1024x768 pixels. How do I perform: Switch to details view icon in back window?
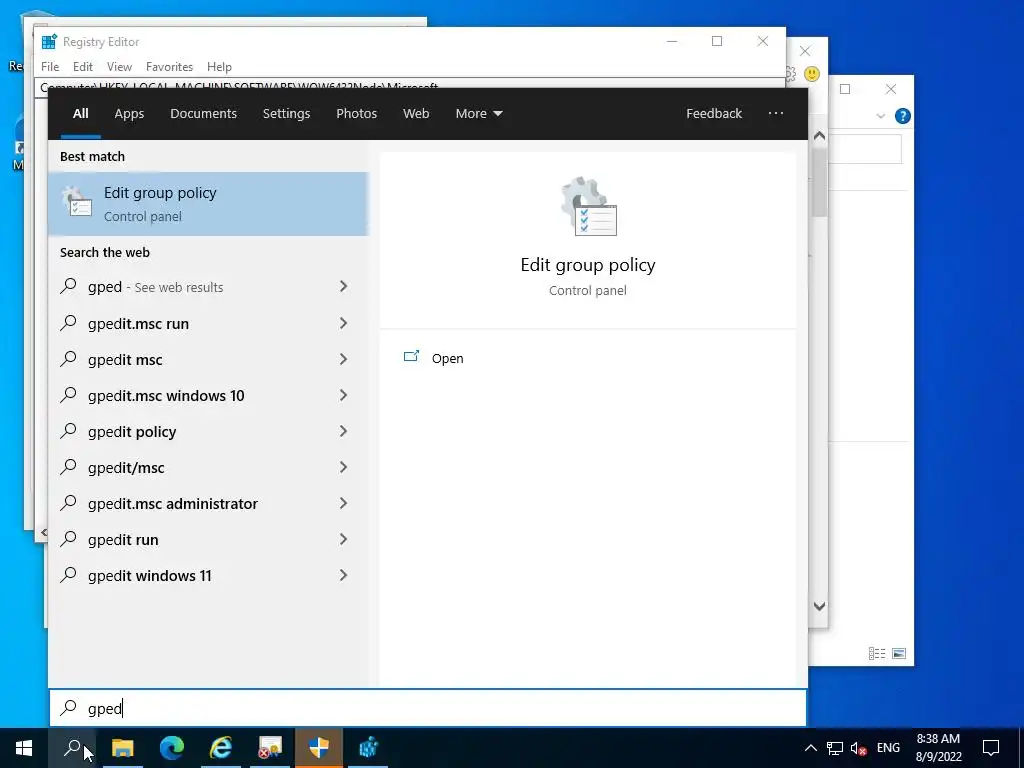(x=877, y=653)
